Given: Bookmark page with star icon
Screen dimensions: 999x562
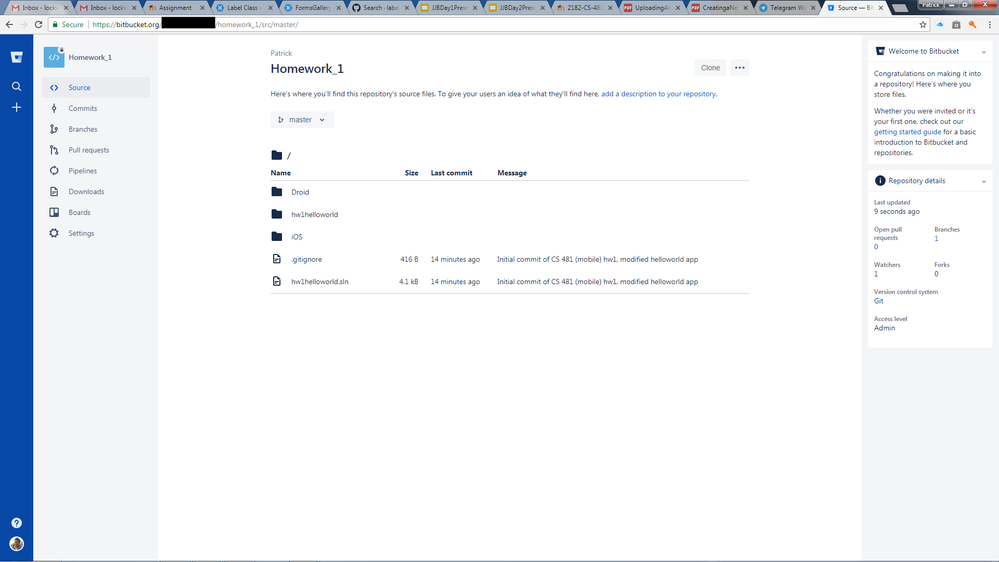Looking at the screenshot, I should pos(923,24).
